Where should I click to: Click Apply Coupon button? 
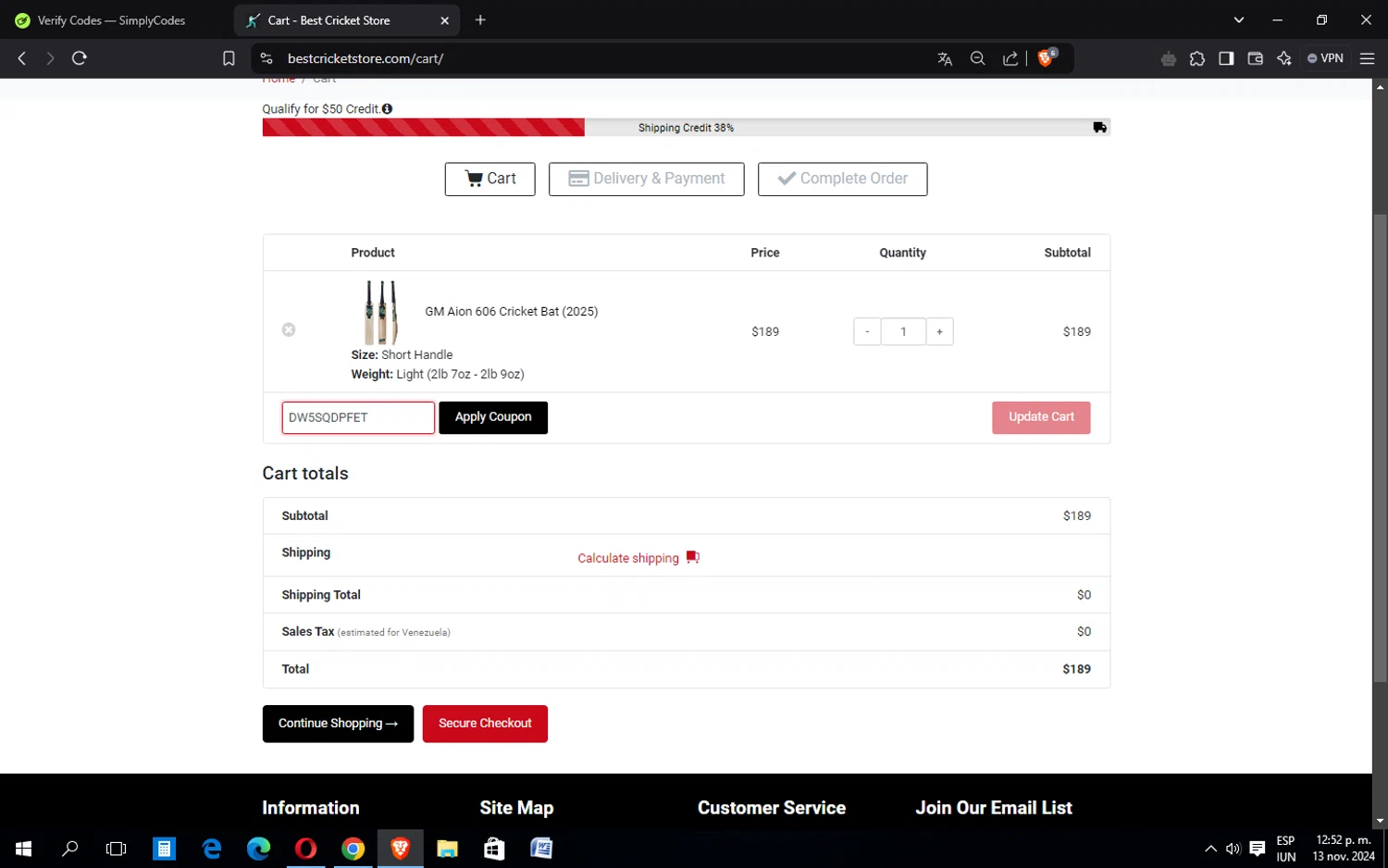(x=493, y=417)
